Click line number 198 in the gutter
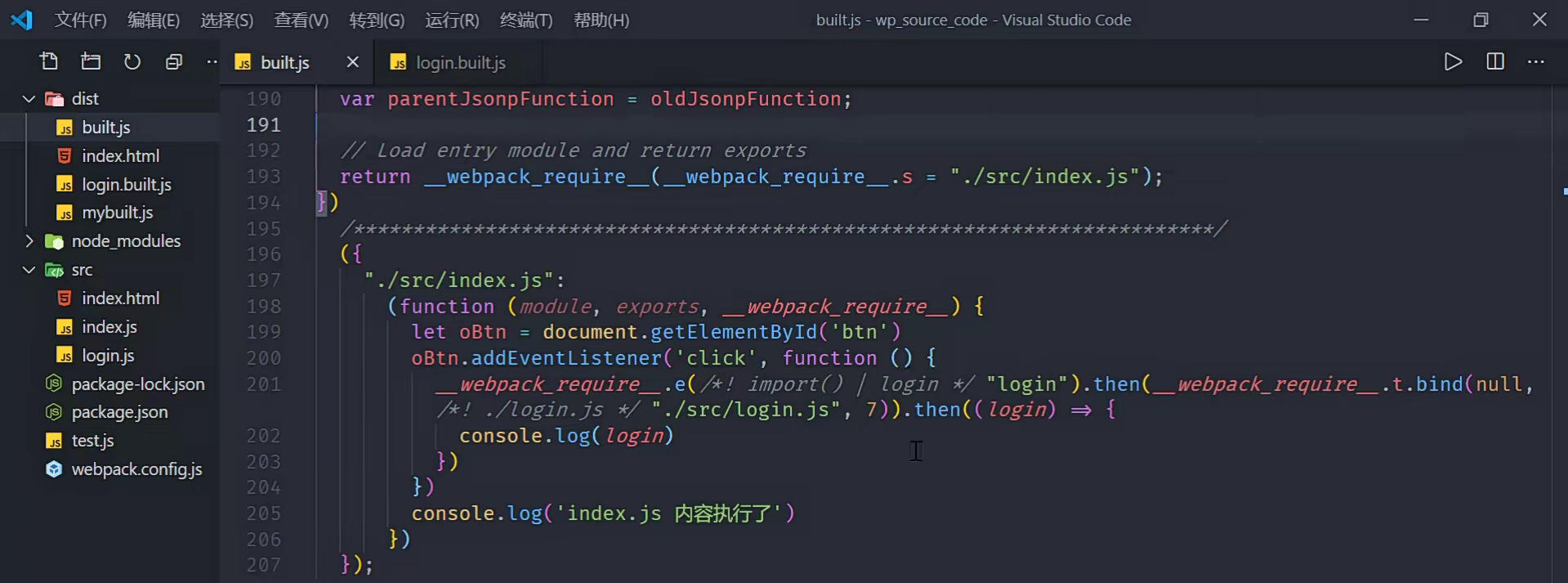The height and width of the screenshot is (583, 1568). point(263,306)
